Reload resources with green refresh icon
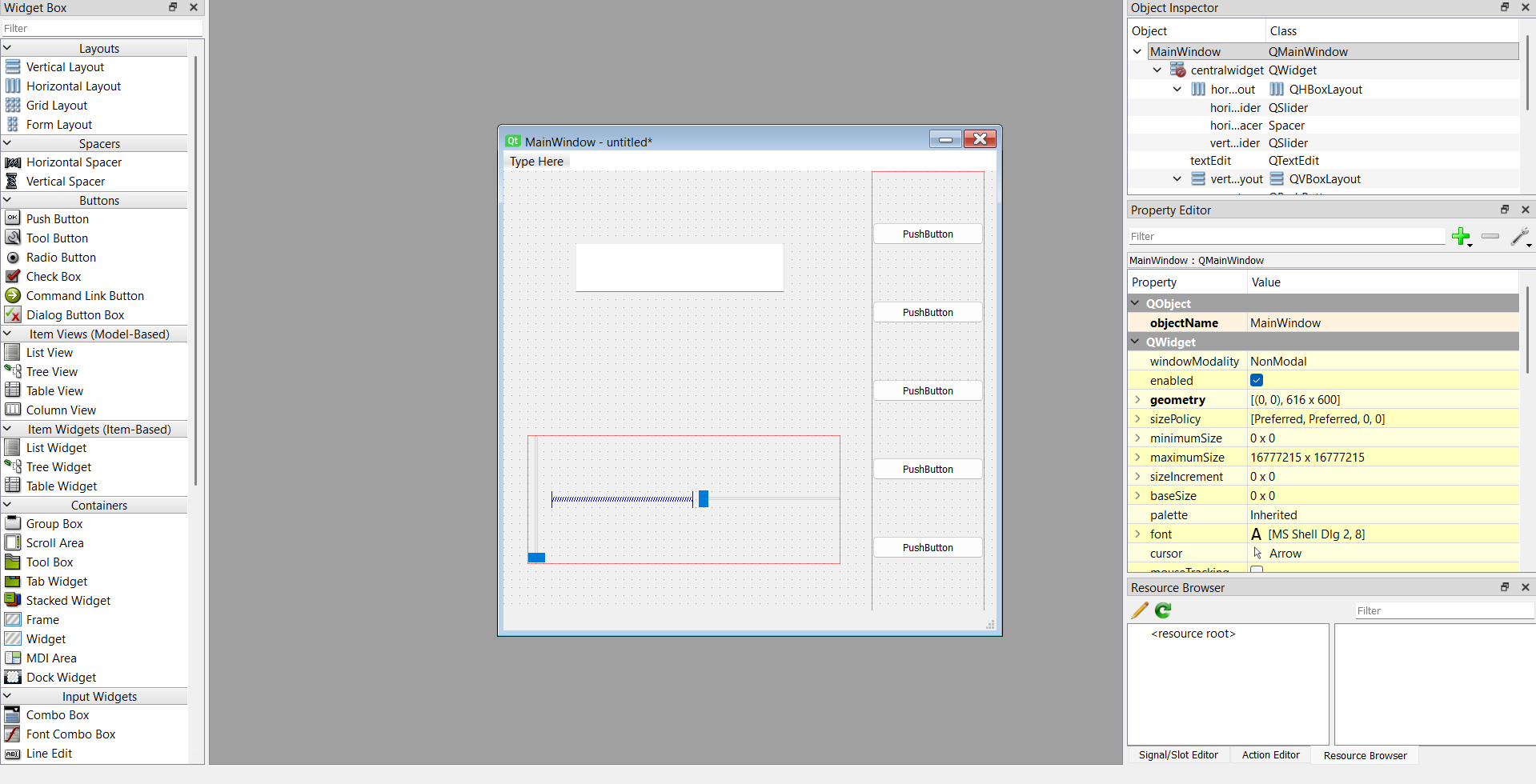This screenshot has height=784, width=1536. tap(1163, 610)
